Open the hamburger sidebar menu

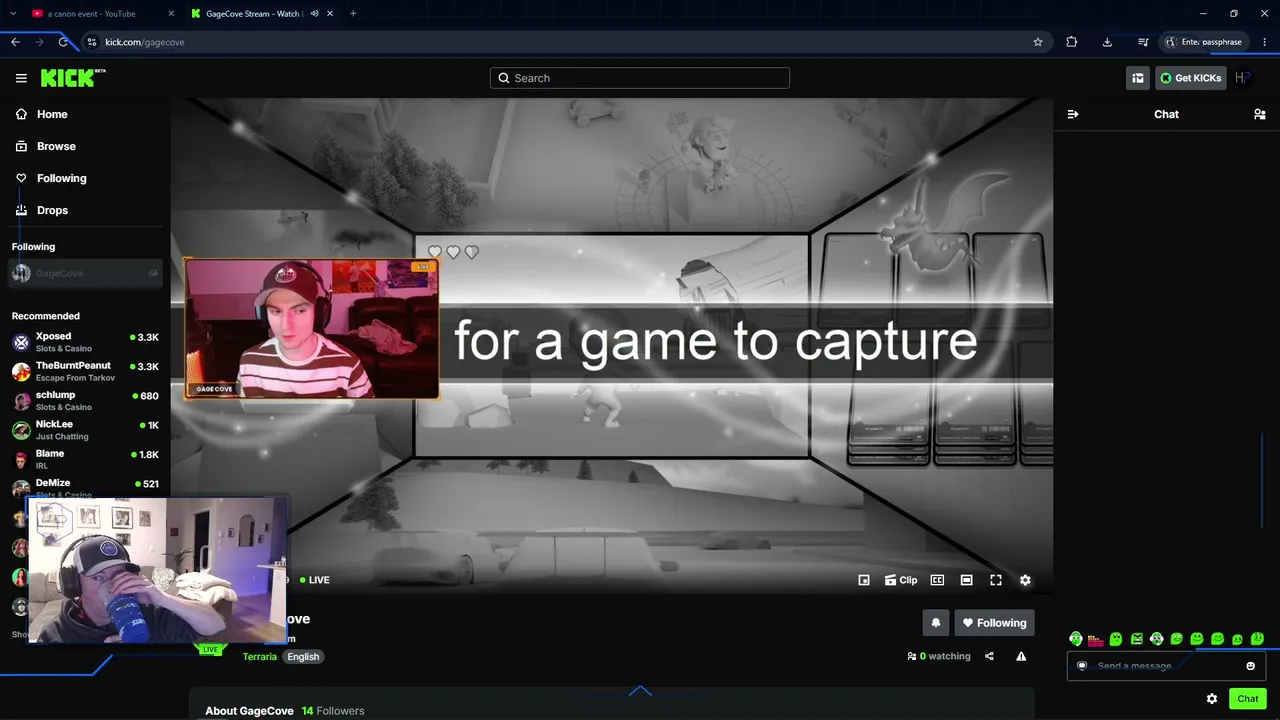click(21, 78)
